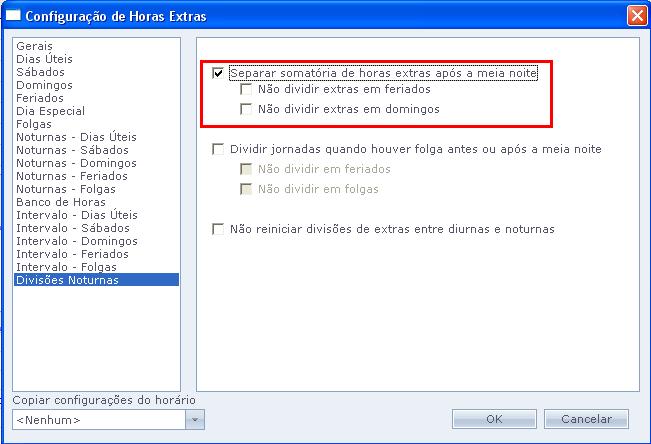Screen dimensions: 651x444
Task: Select Noturnas - Sábados entry
Action: point(96,150)
